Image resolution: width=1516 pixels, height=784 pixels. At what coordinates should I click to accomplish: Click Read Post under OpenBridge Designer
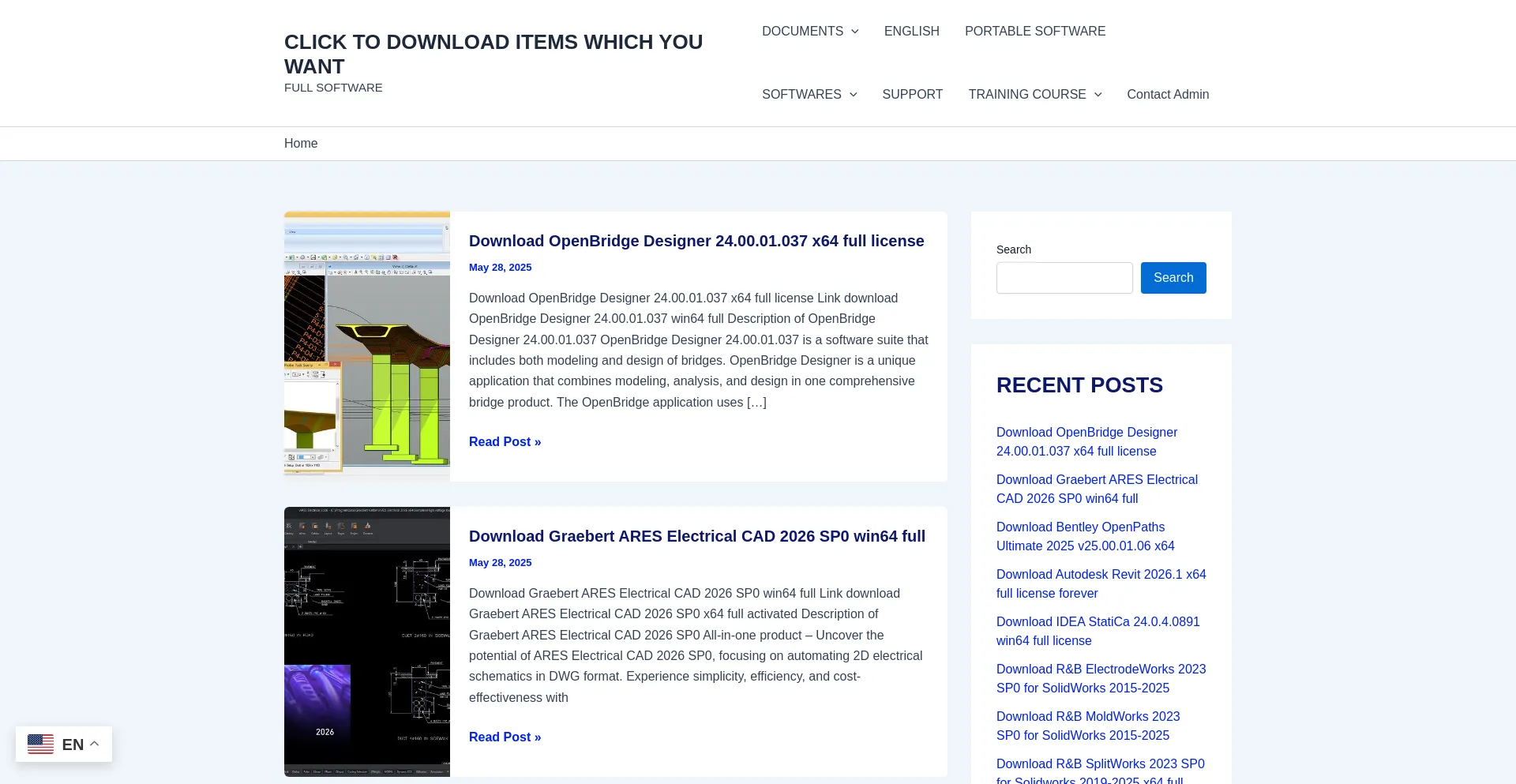505,442
